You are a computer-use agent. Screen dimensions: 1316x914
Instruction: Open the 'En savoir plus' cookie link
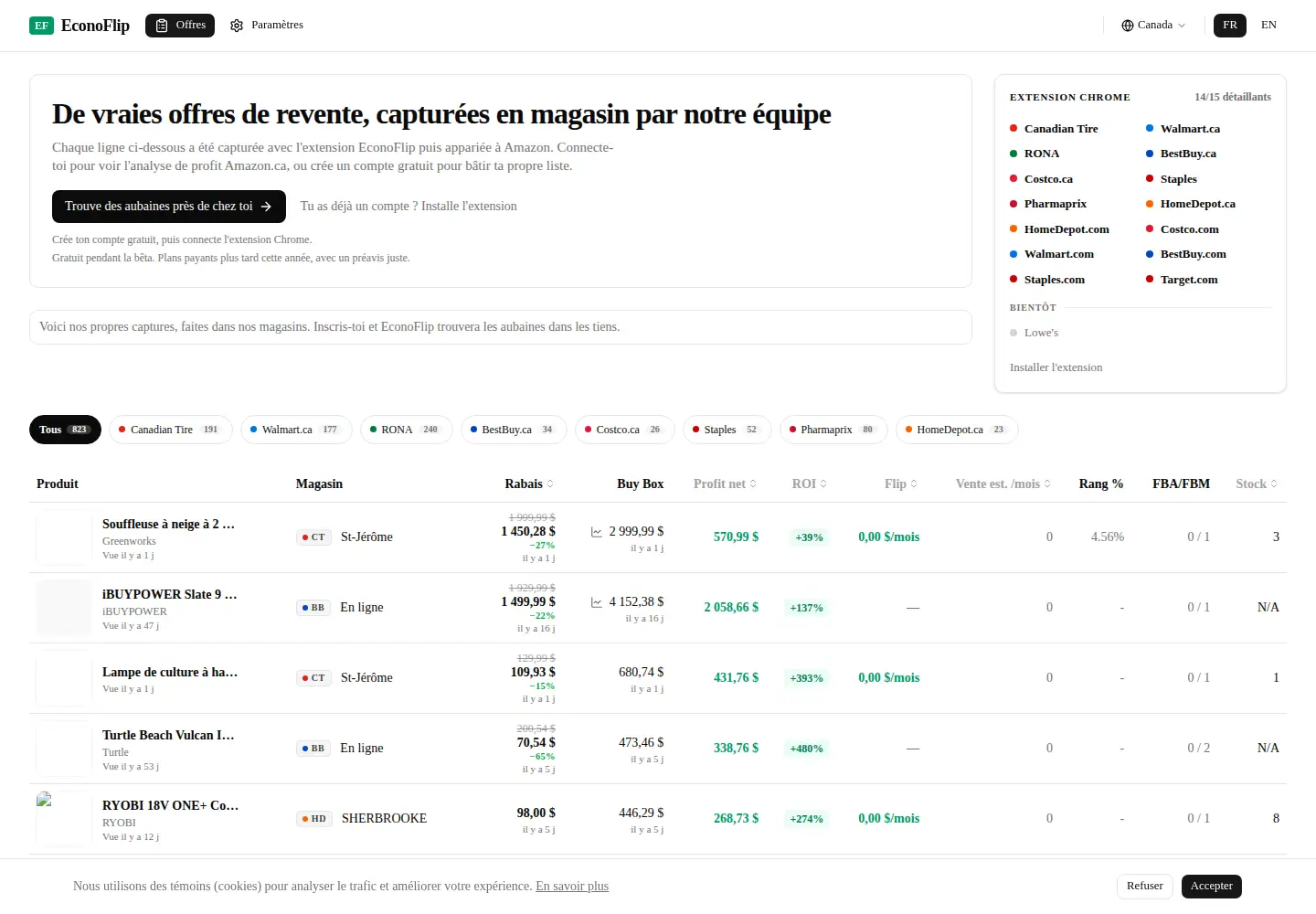pyautogui.click(x=572, y=887)
